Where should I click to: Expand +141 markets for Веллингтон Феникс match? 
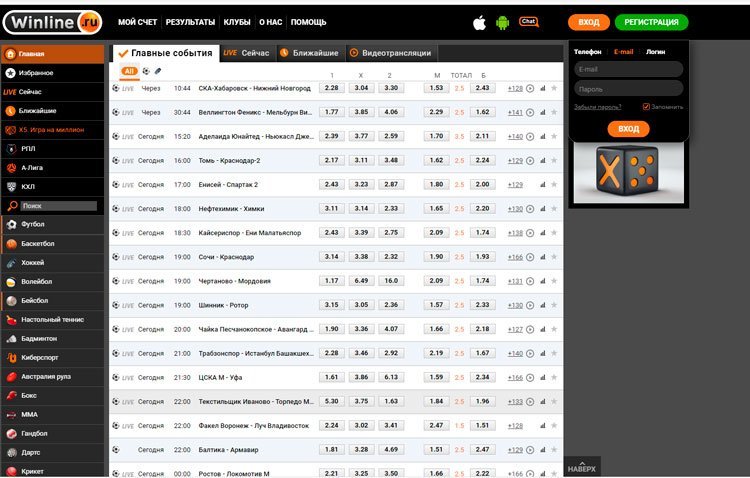point(515,112)
